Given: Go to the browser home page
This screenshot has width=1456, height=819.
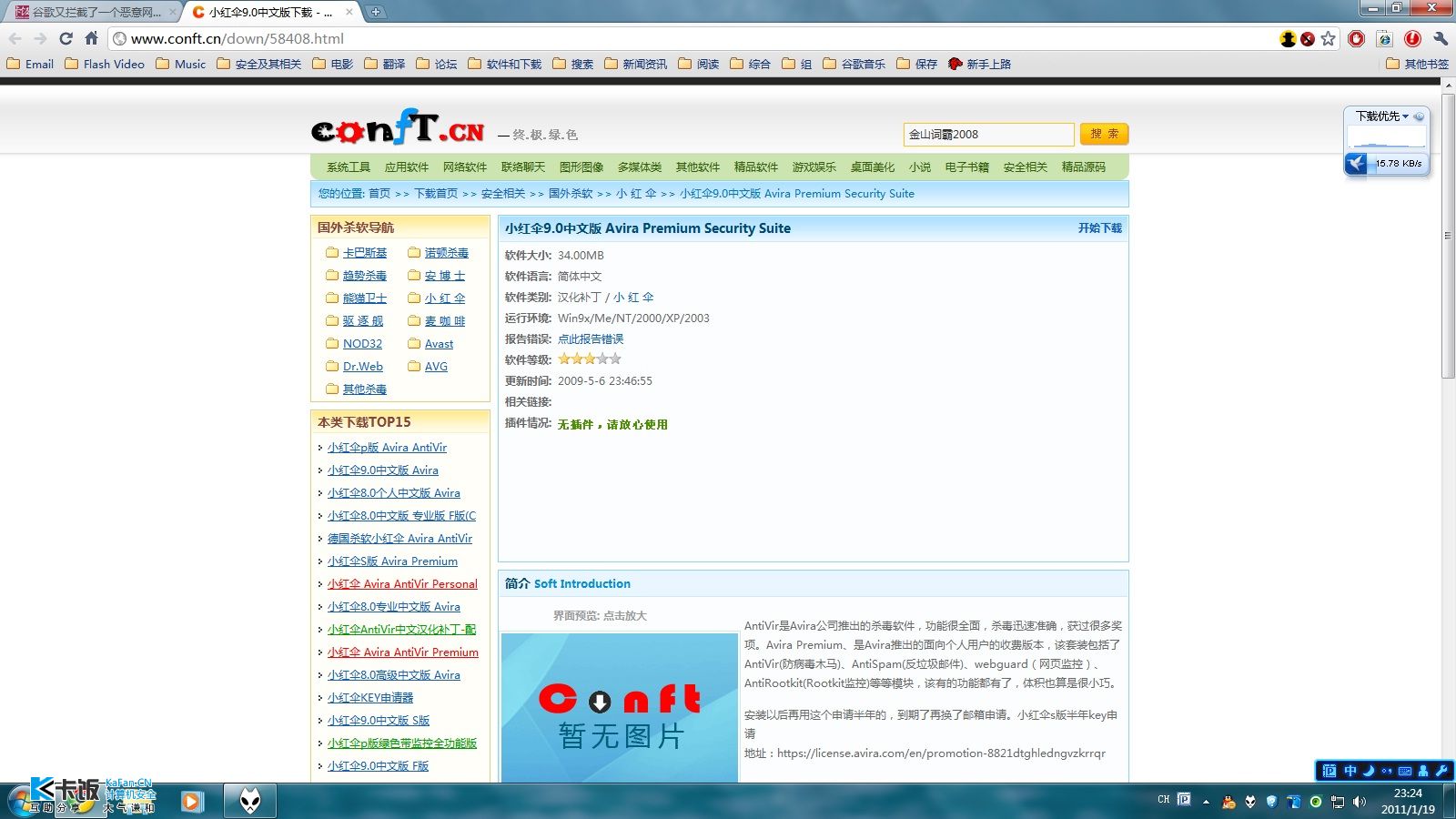Looking at the screenshot, I should point(91,38).
